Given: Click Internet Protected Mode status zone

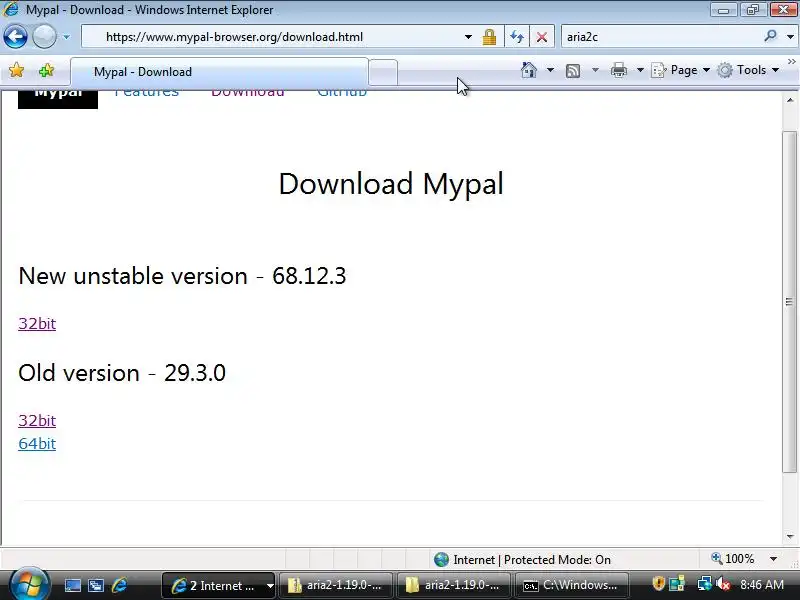Looking at the screenshot, I should [x=522, y=560].
